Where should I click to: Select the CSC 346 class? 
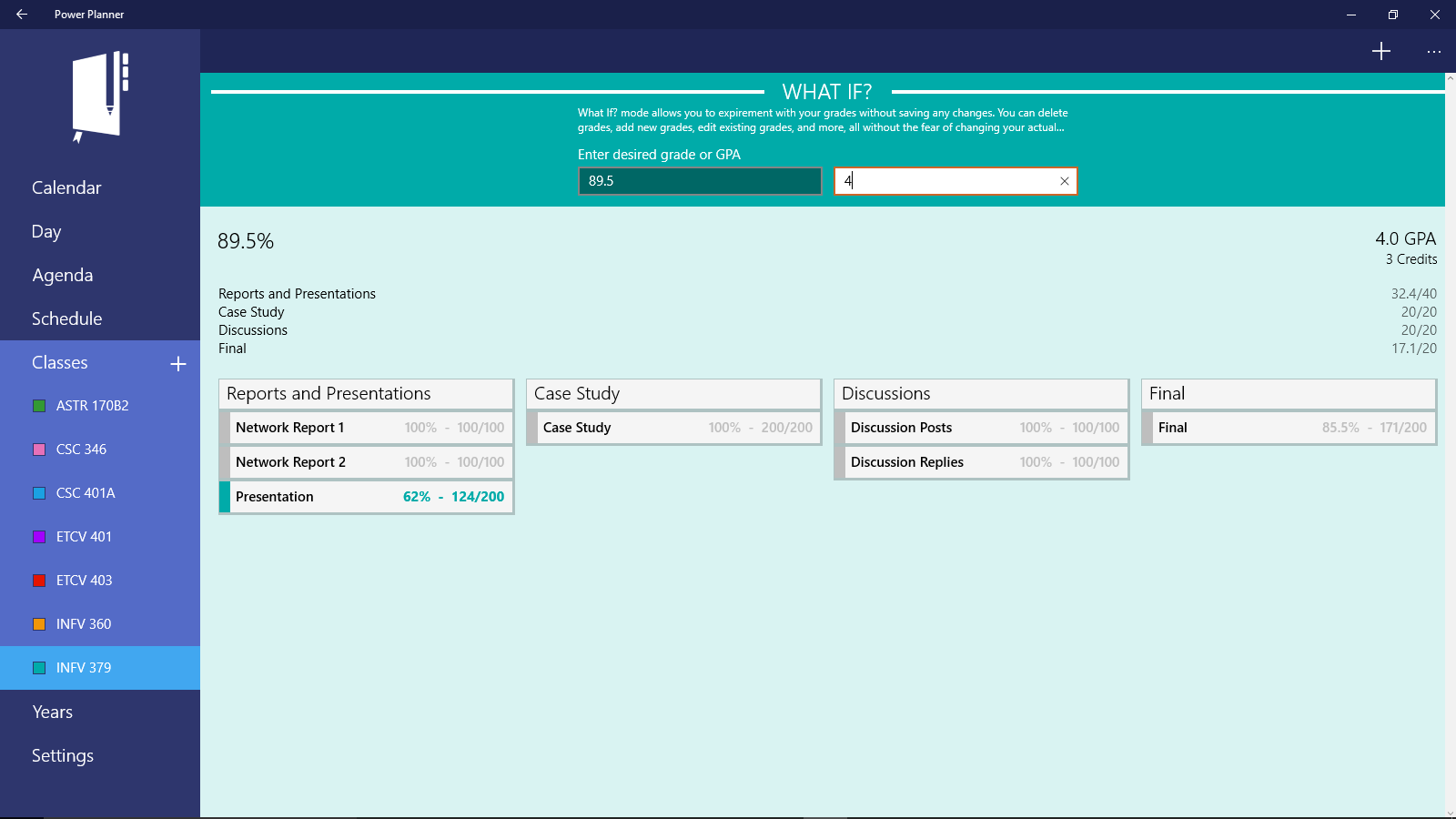(83, 449)
